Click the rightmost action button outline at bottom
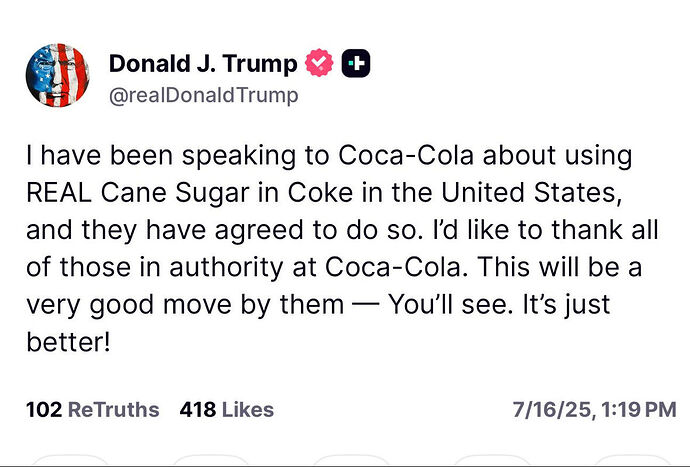 (x=631, y=460)
